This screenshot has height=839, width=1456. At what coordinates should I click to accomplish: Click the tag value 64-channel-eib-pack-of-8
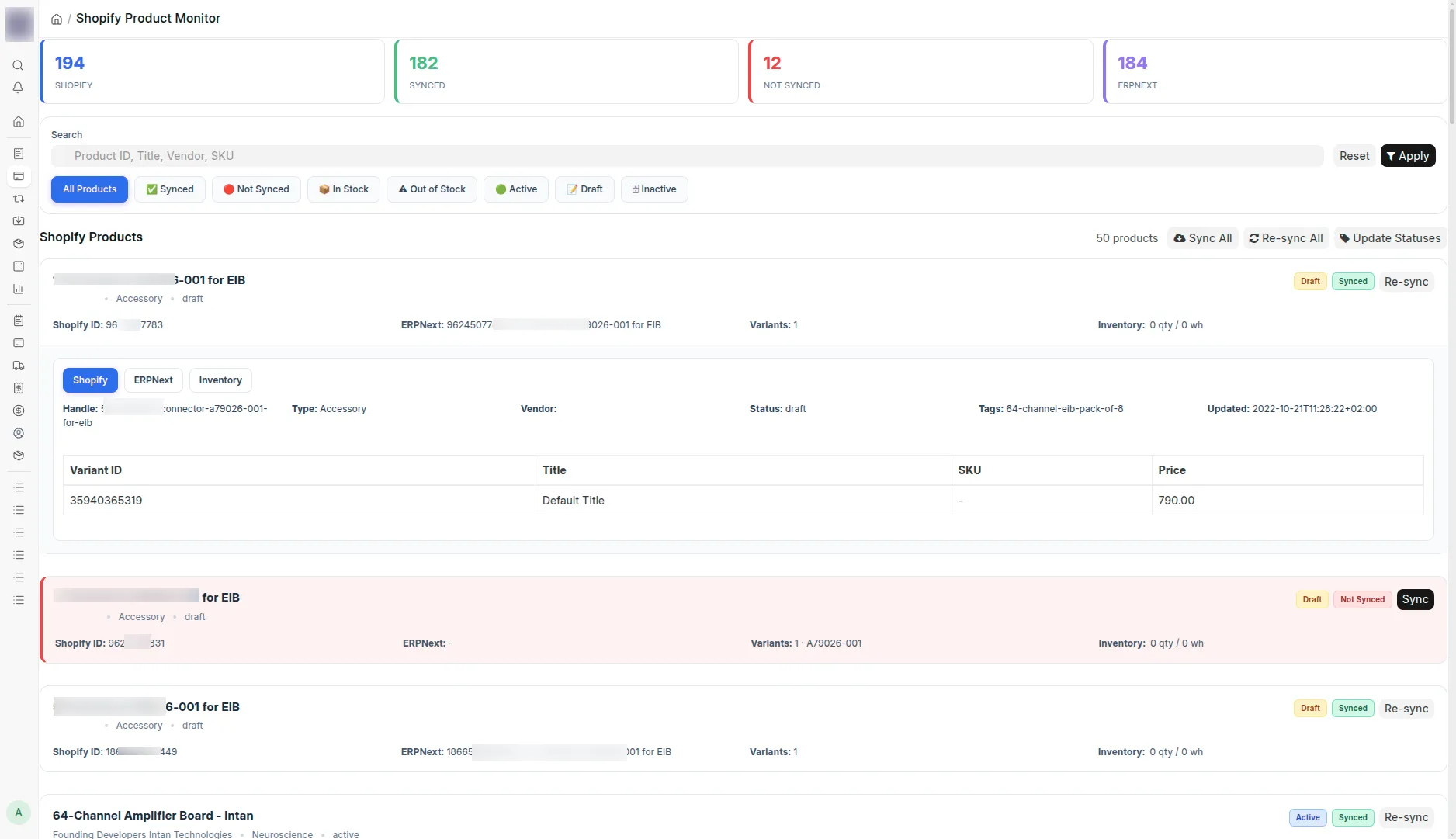[1065, 409]
